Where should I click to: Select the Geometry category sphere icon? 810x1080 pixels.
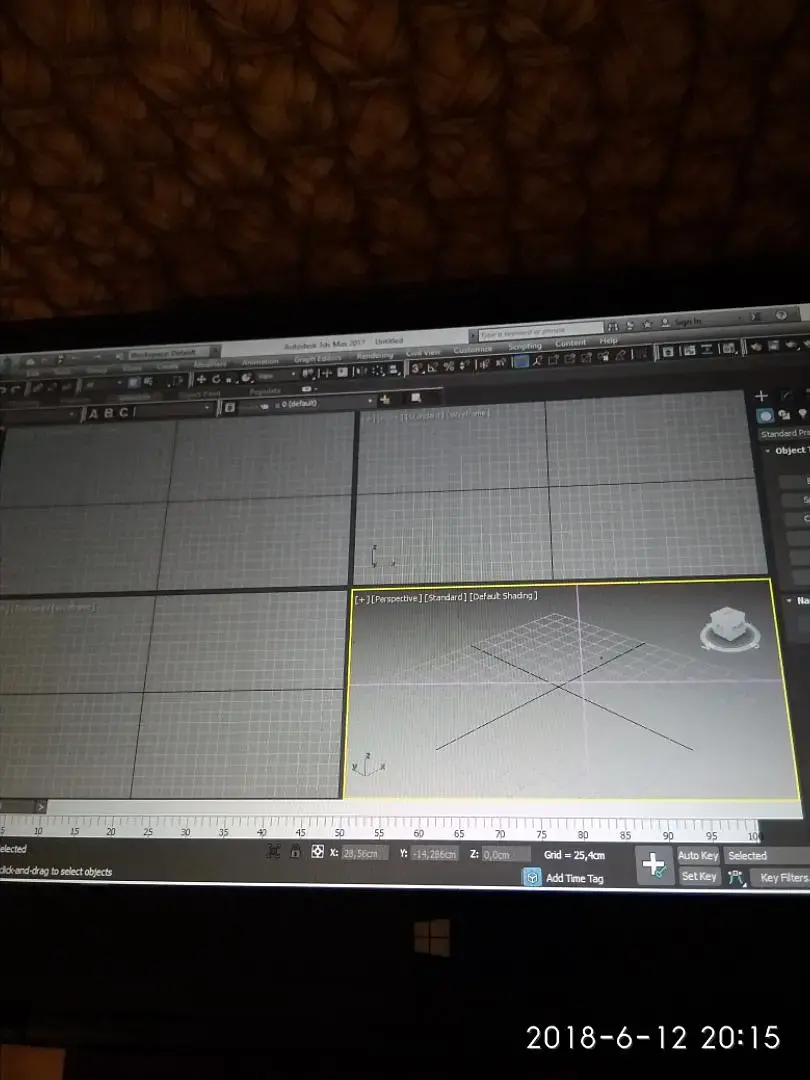765,415
